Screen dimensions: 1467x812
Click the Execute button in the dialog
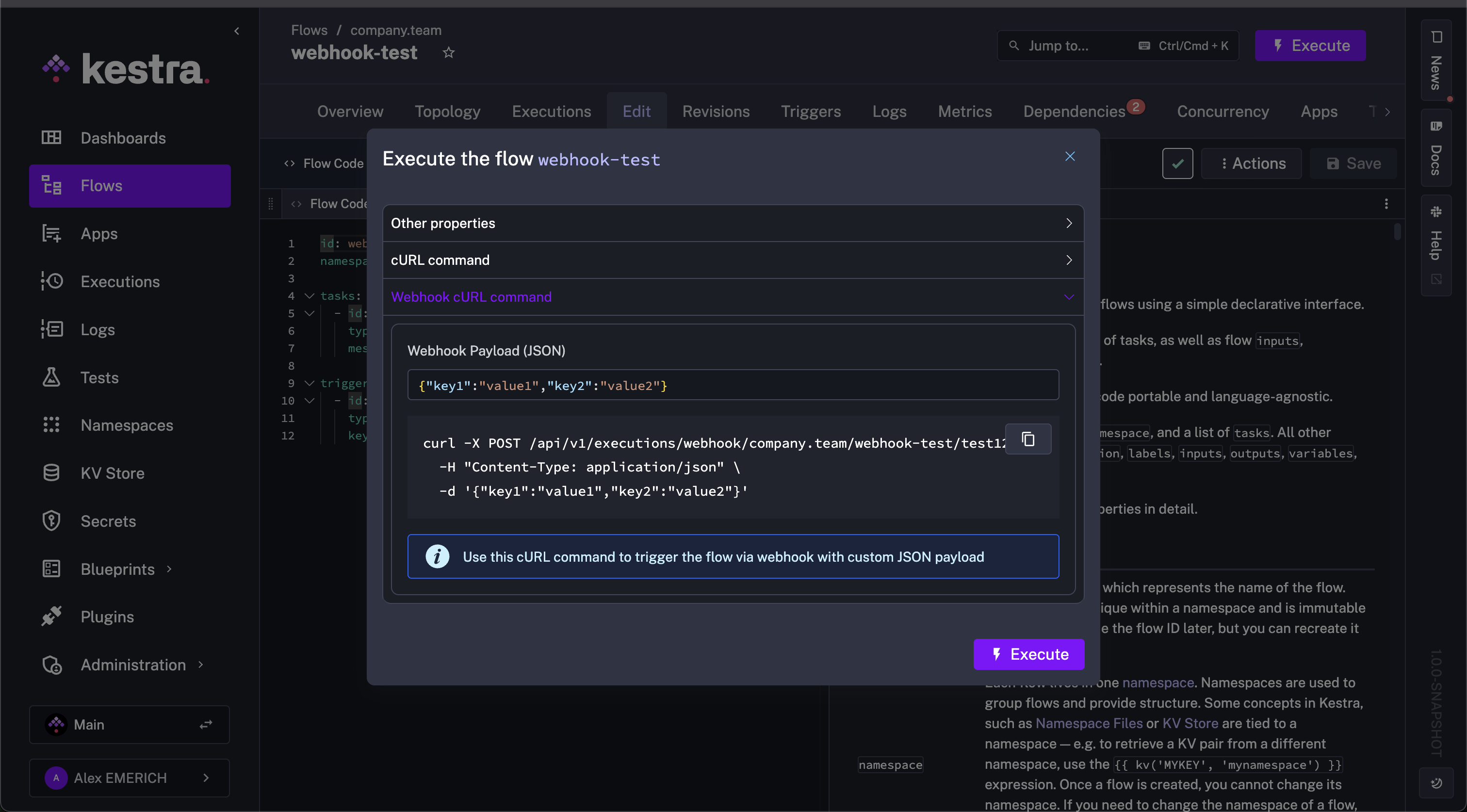pyautogui.click(x=1028, y=654)
